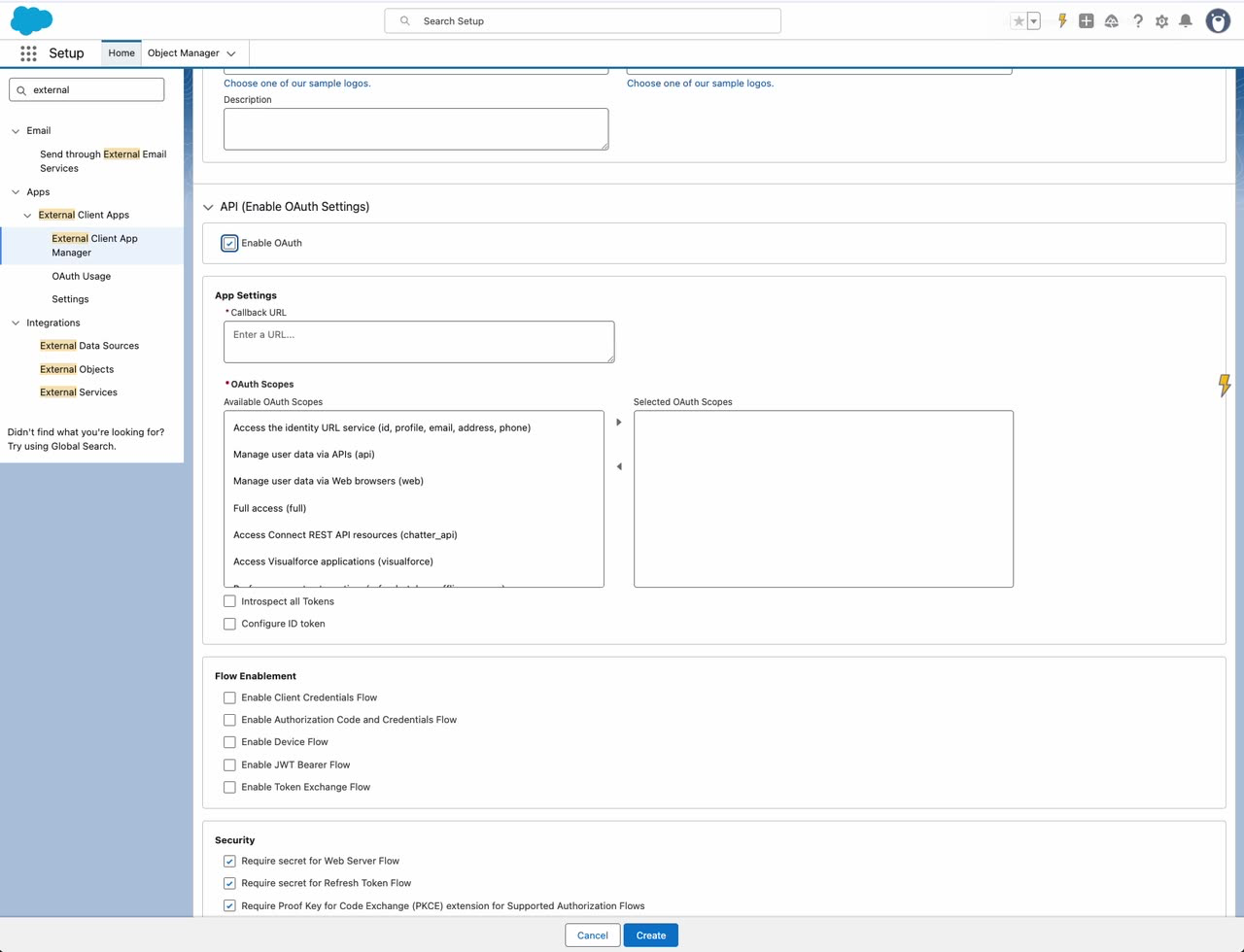
Task: Click the floating lightning bolt at right edge
Action: pyautogui.click(x=1225, y=385)
